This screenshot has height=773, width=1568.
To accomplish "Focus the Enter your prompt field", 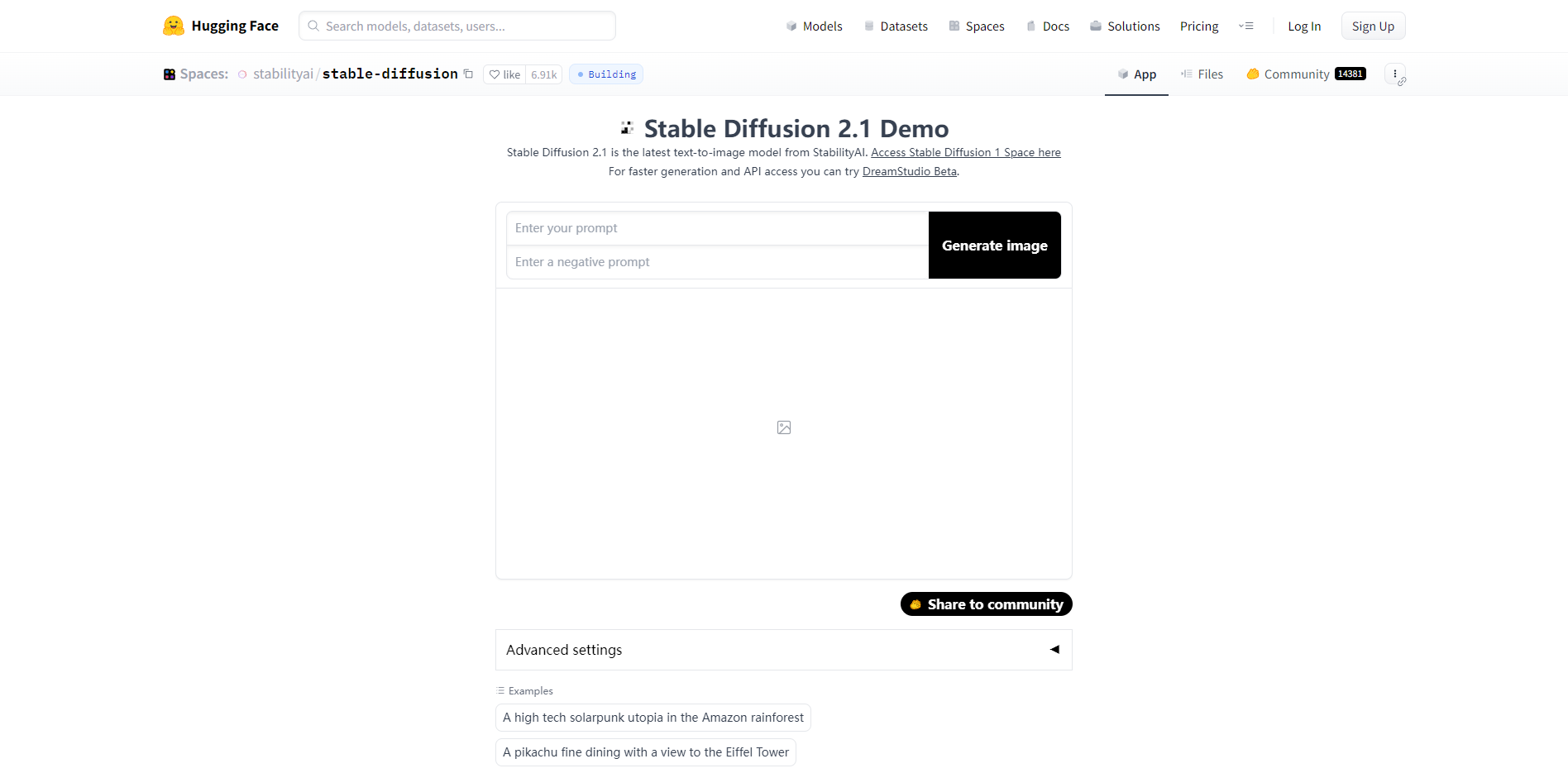I will 716,228.
